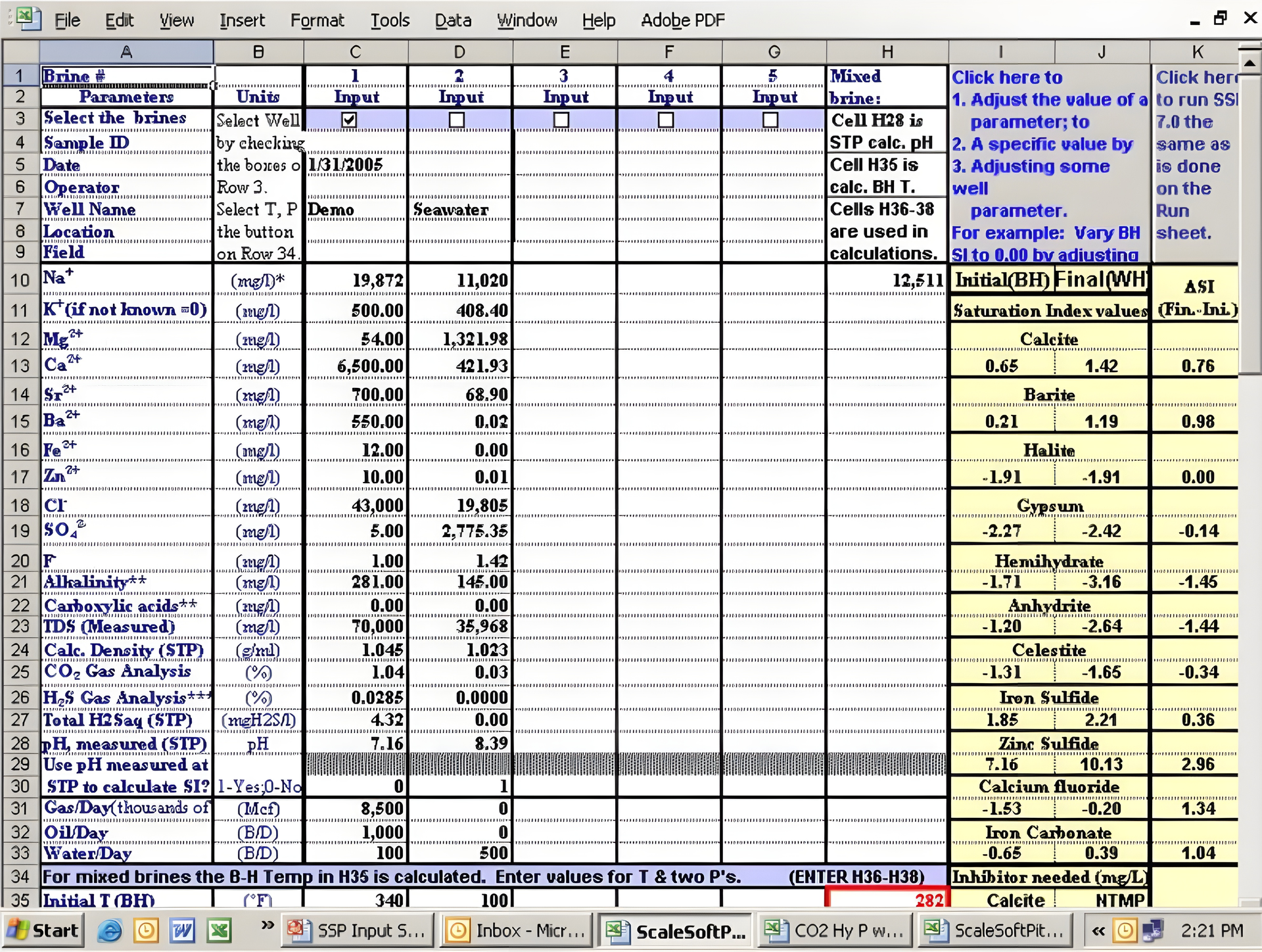Viewport: 1262px width, 952px height.
Task: Click the Excel workbook icon in menu bar
Action: [x=28, y=18]
